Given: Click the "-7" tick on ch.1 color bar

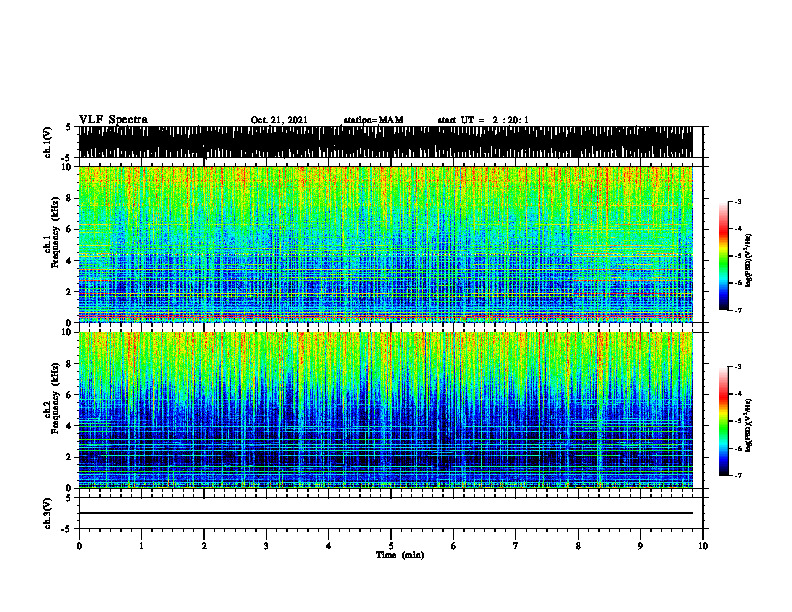Looking at the screenshot, I should tap(738, 311).
